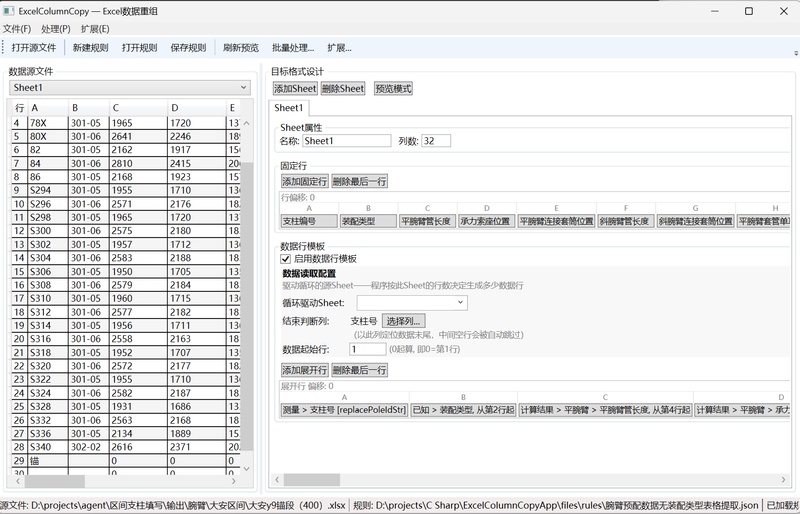Click 添加固定行 button
The width and height of the screenshot is (800, 514).
pyautogui.click(x=305, y=181)
